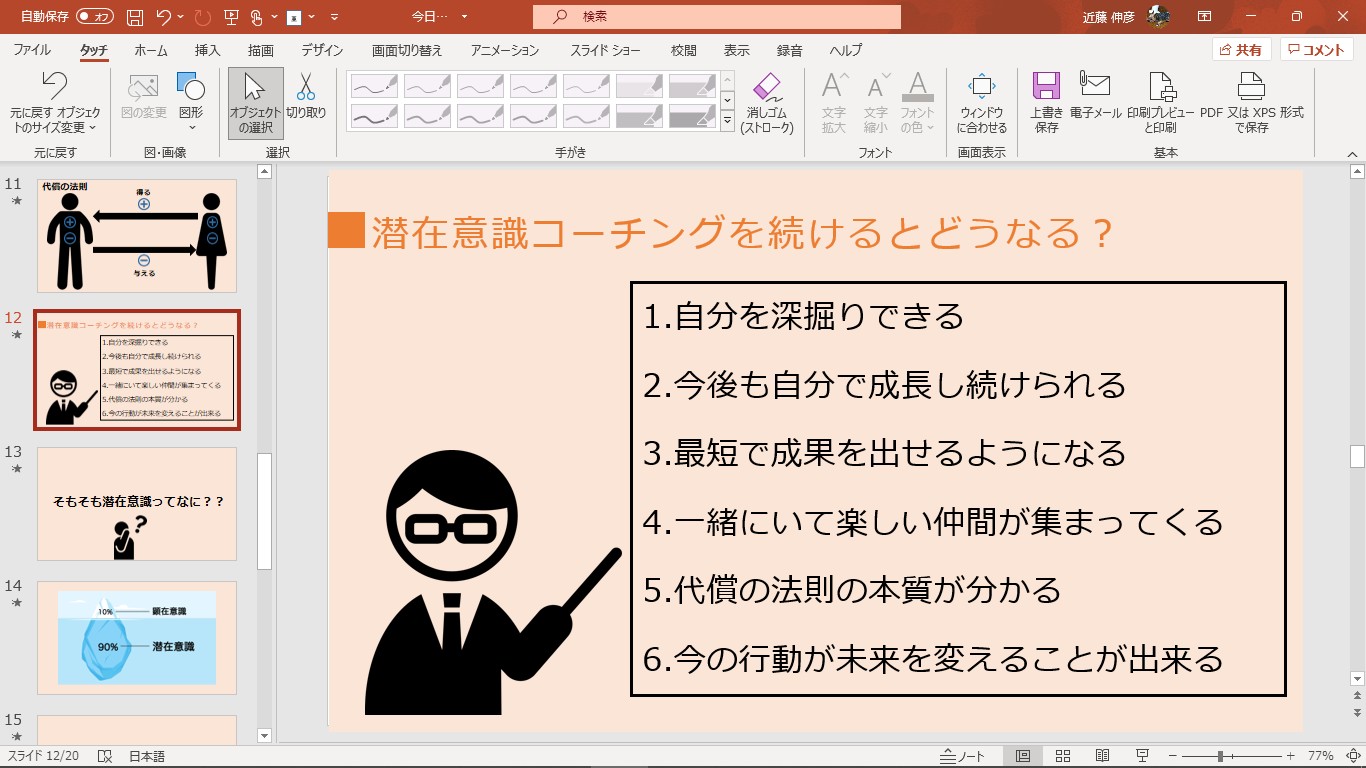
Task: Click in the 検索 search box
Action: coord(717,17)
